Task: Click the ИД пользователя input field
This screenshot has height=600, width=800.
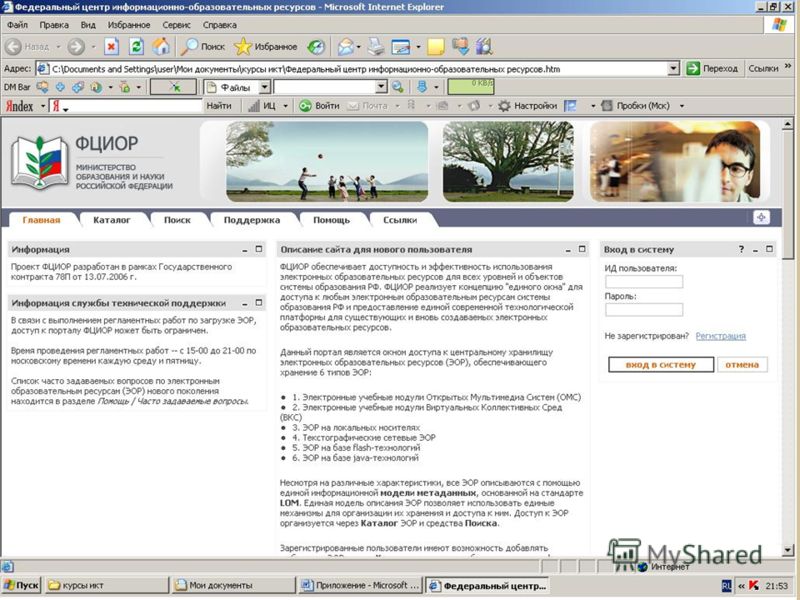Action: tap(644, 282)
